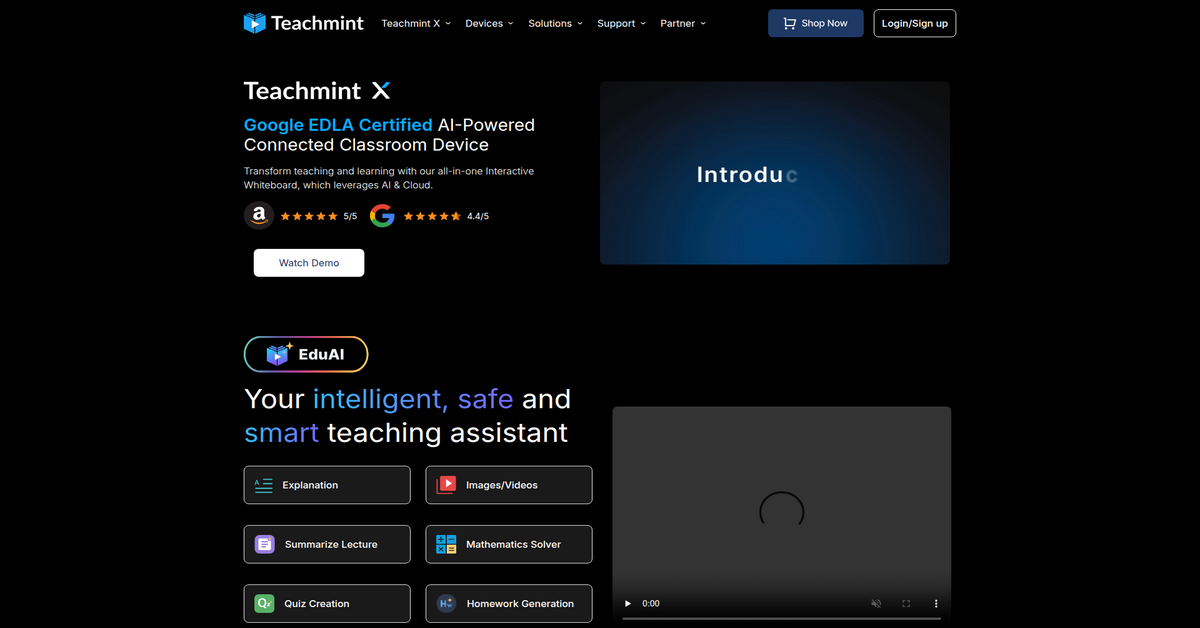The image size is (1200, 628).
Task: Open the Solutions menu
Action: [555, 23]
